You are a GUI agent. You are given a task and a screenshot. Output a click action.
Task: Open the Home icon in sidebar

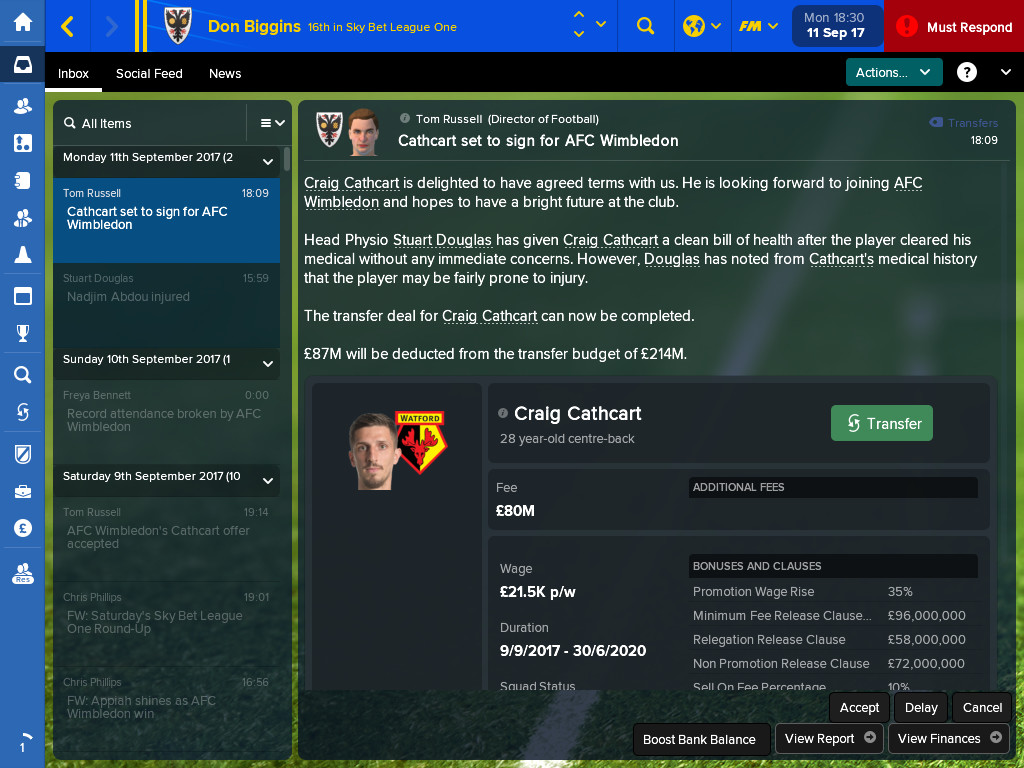pos(22,22)
